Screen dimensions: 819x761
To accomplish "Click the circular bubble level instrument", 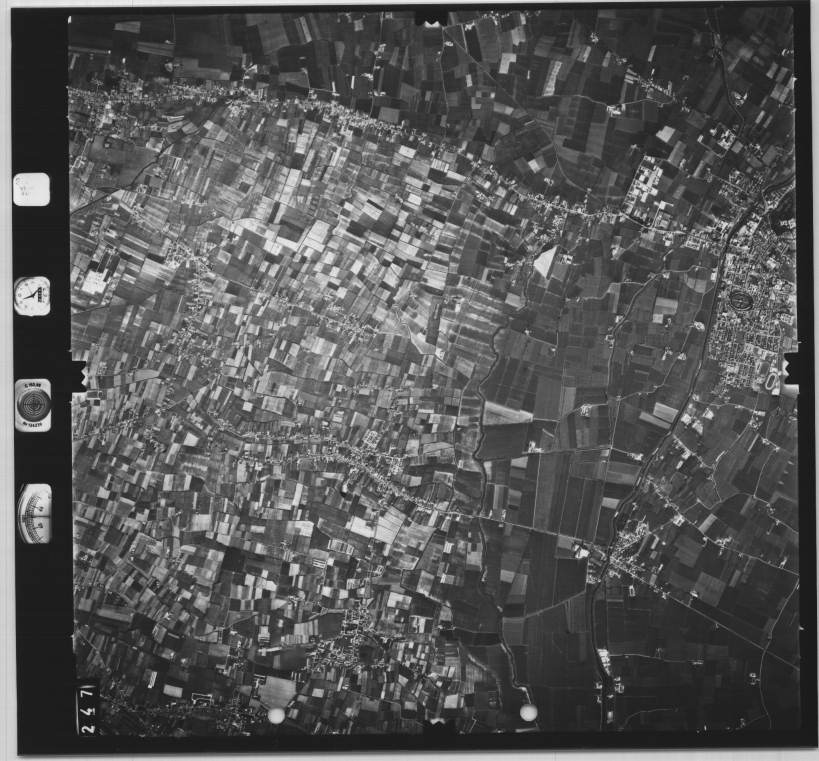I will 33,405.
